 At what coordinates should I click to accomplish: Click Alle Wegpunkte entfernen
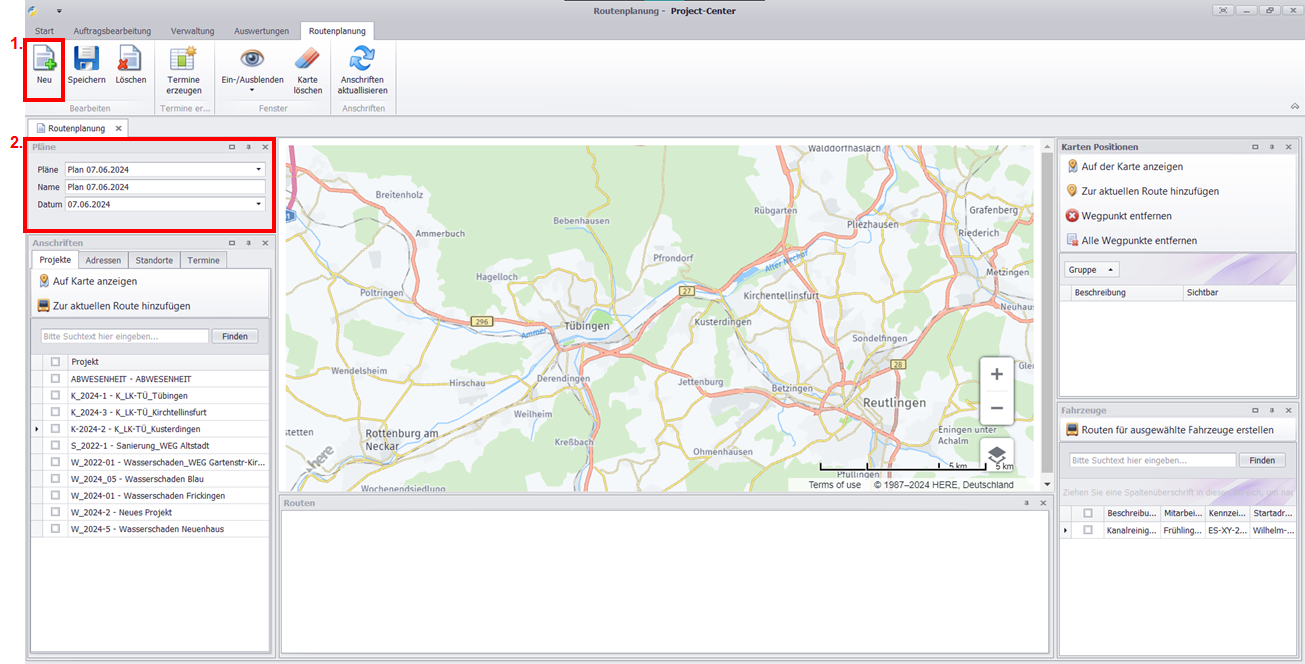tap(1138, 241)
